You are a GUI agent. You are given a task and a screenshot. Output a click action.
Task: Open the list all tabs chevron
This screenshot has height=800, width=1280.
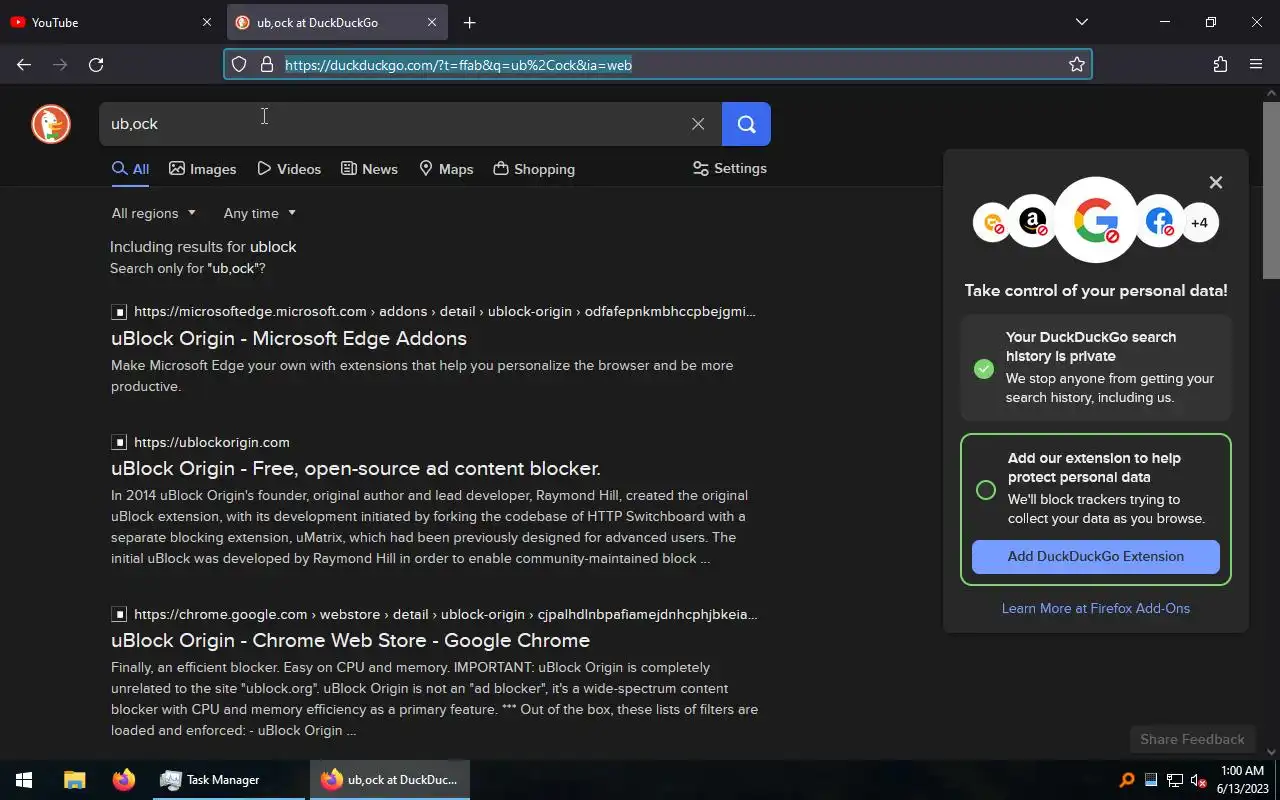point(1082,22)
